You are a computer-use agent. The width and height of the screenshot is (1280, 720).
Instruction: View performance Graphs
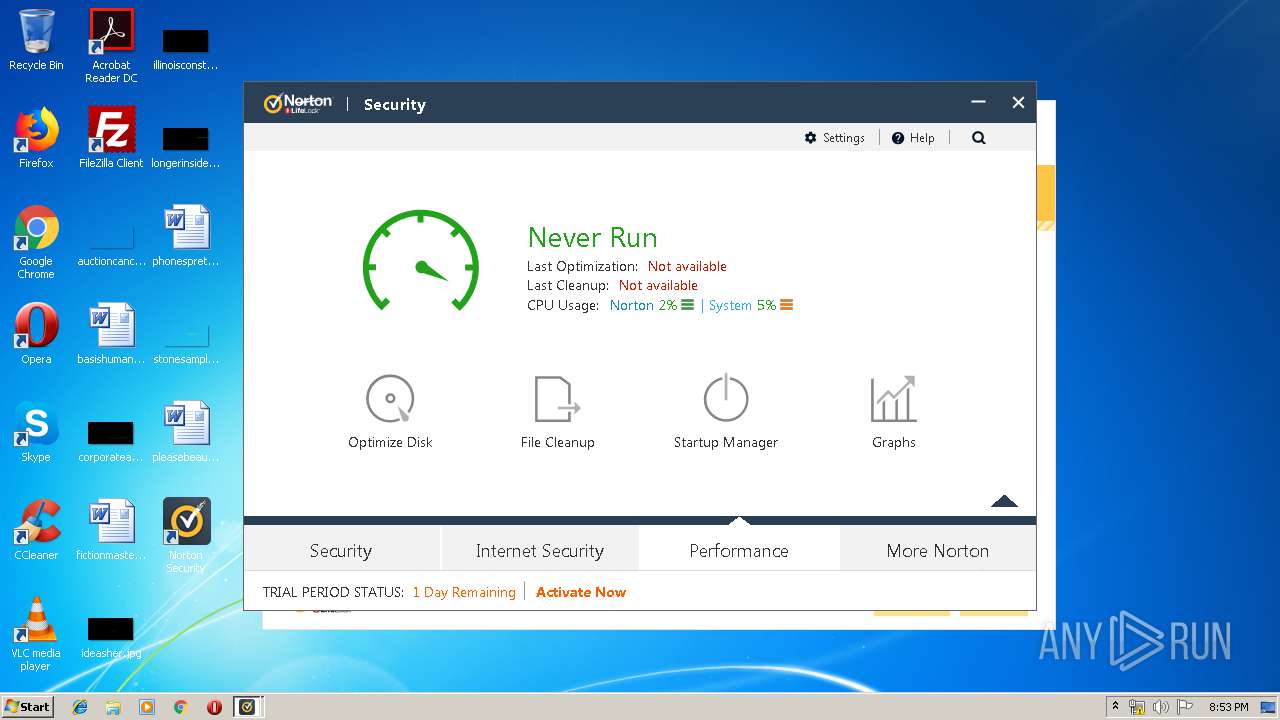(x=893, y=412)
